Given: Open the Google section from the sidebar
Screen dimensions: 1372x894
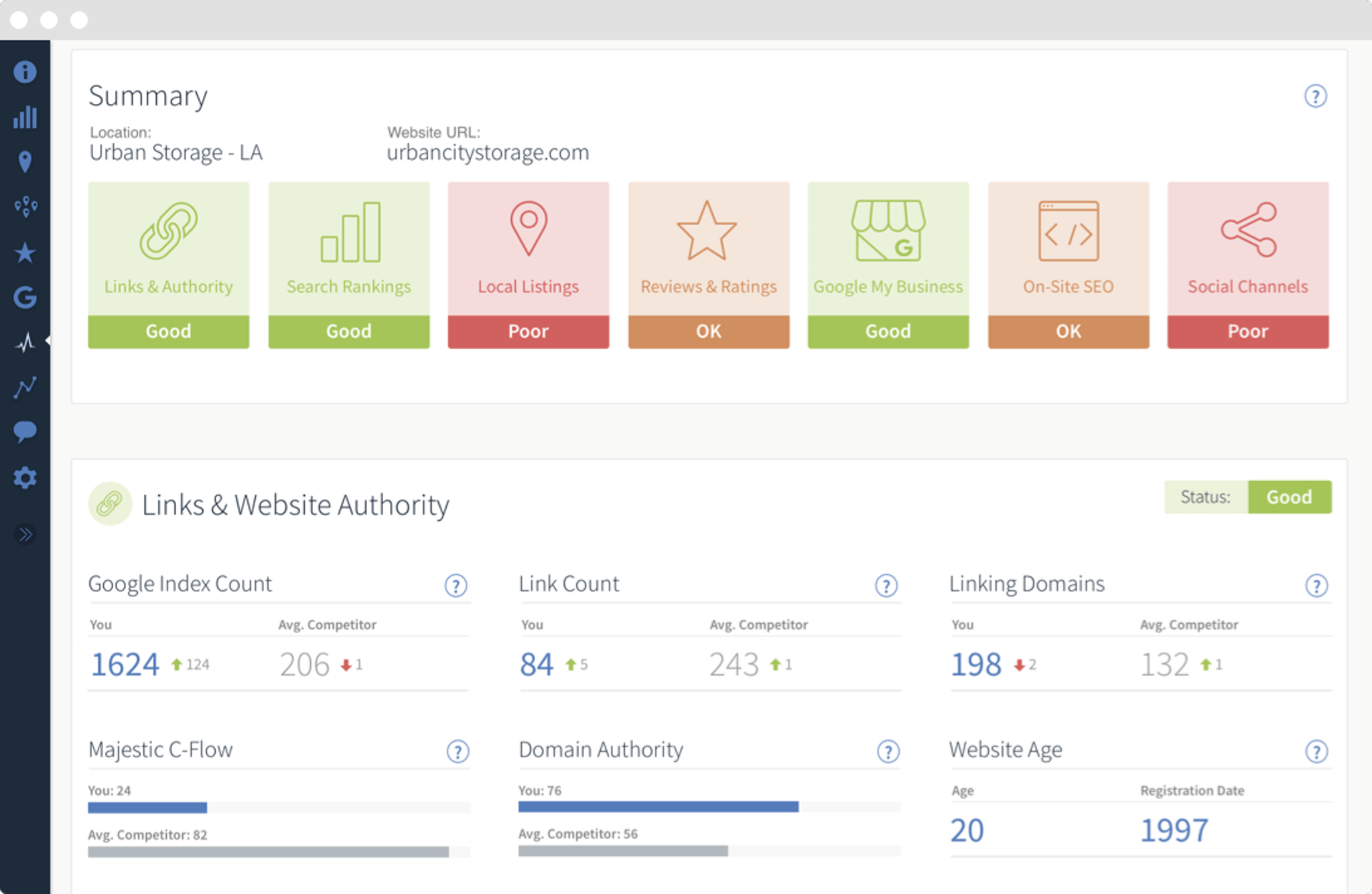Looking at the screenshot, I should 25,298.
